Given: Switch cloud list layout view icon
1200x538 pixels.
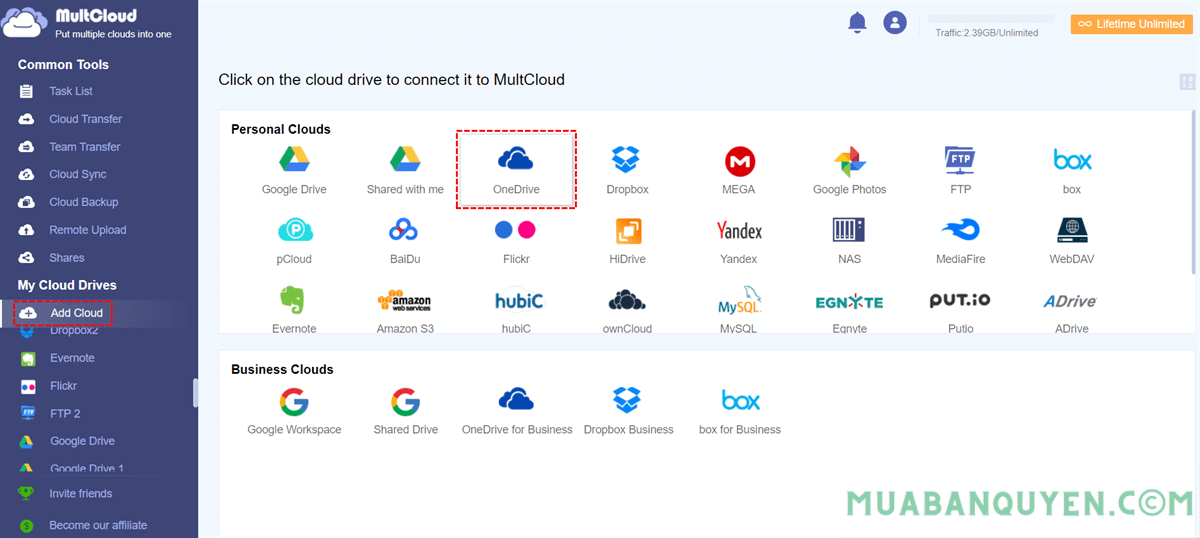Looking at the screenshot, I should click(1187, 82).
